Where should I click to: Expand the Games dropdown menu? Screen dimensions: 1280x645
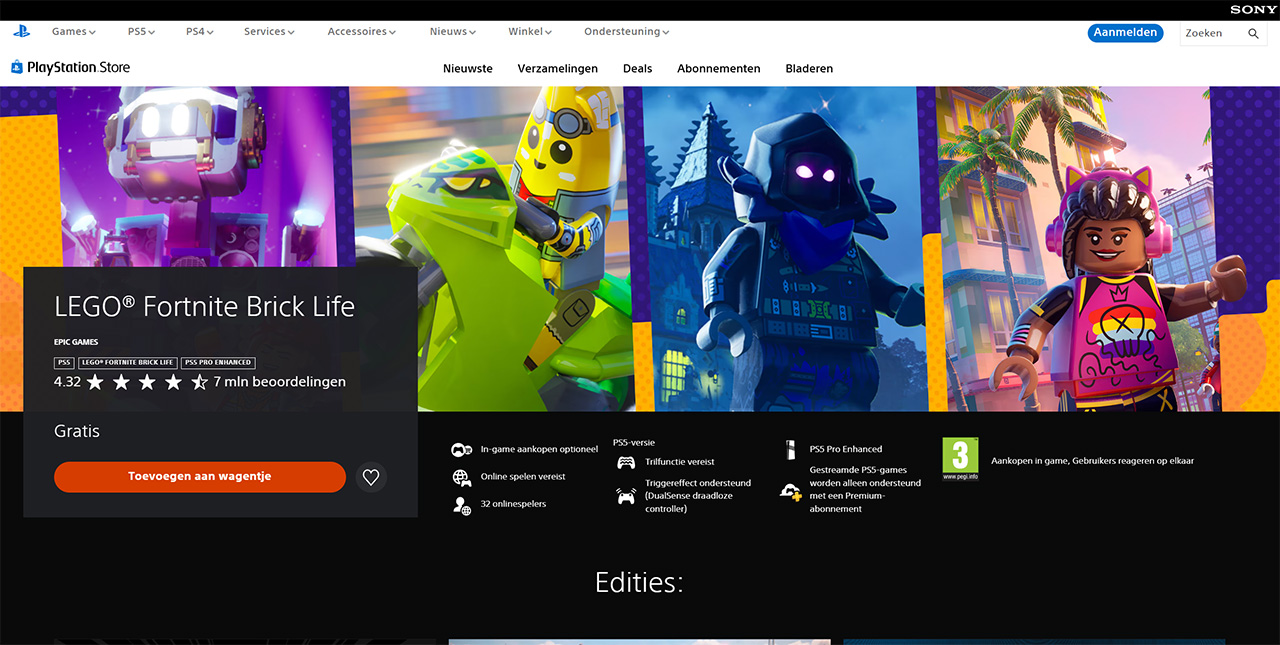[73, 32]
